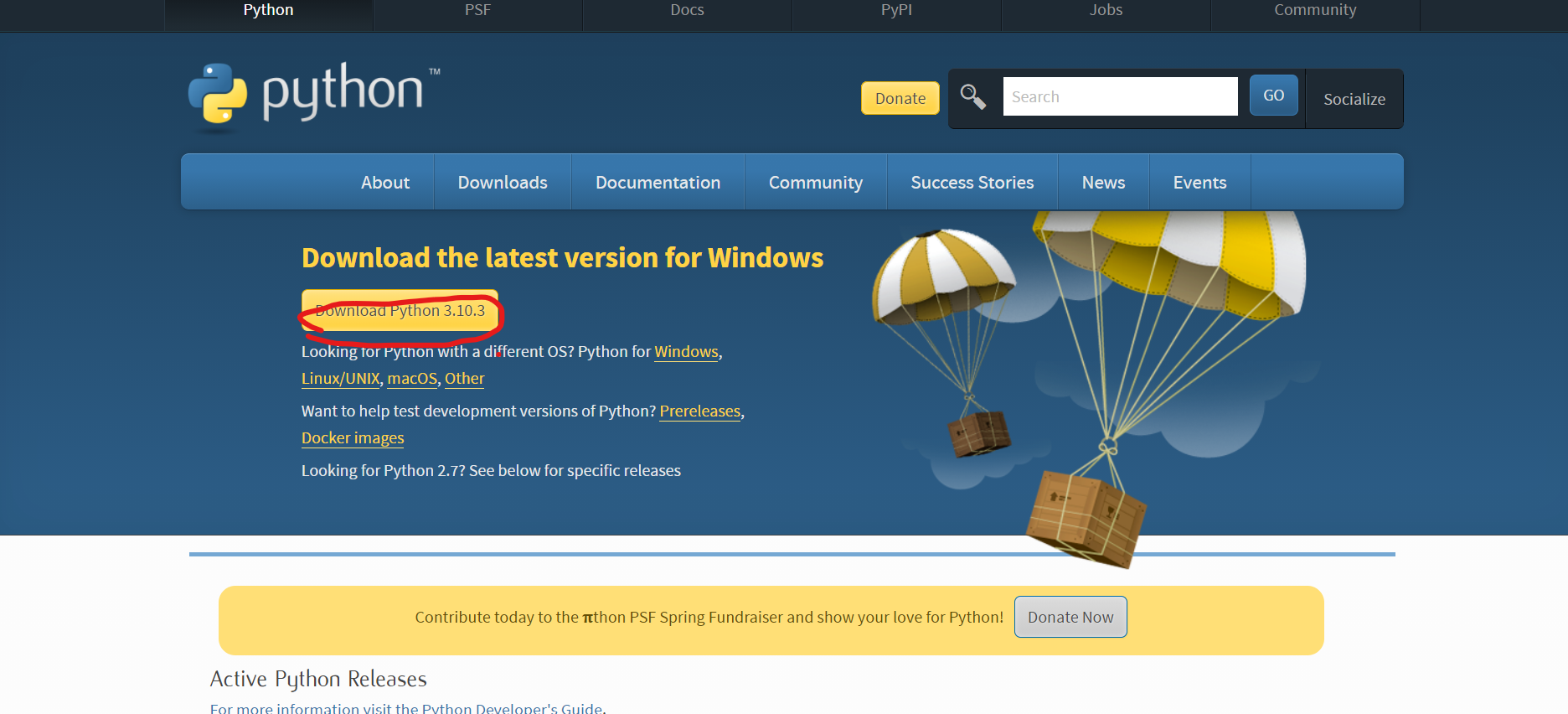The width and height of the screenshot is (1568, 714).
Task: Open the About navigation menu
Action: (x=385, y=182)
